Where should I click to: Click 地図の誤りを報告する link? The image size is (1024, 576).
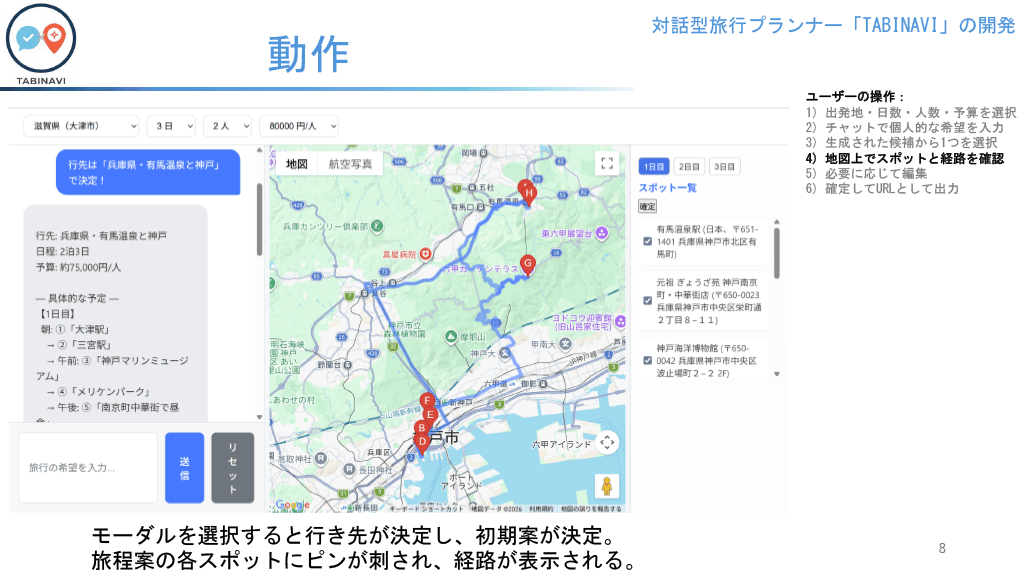pos(592,508)
